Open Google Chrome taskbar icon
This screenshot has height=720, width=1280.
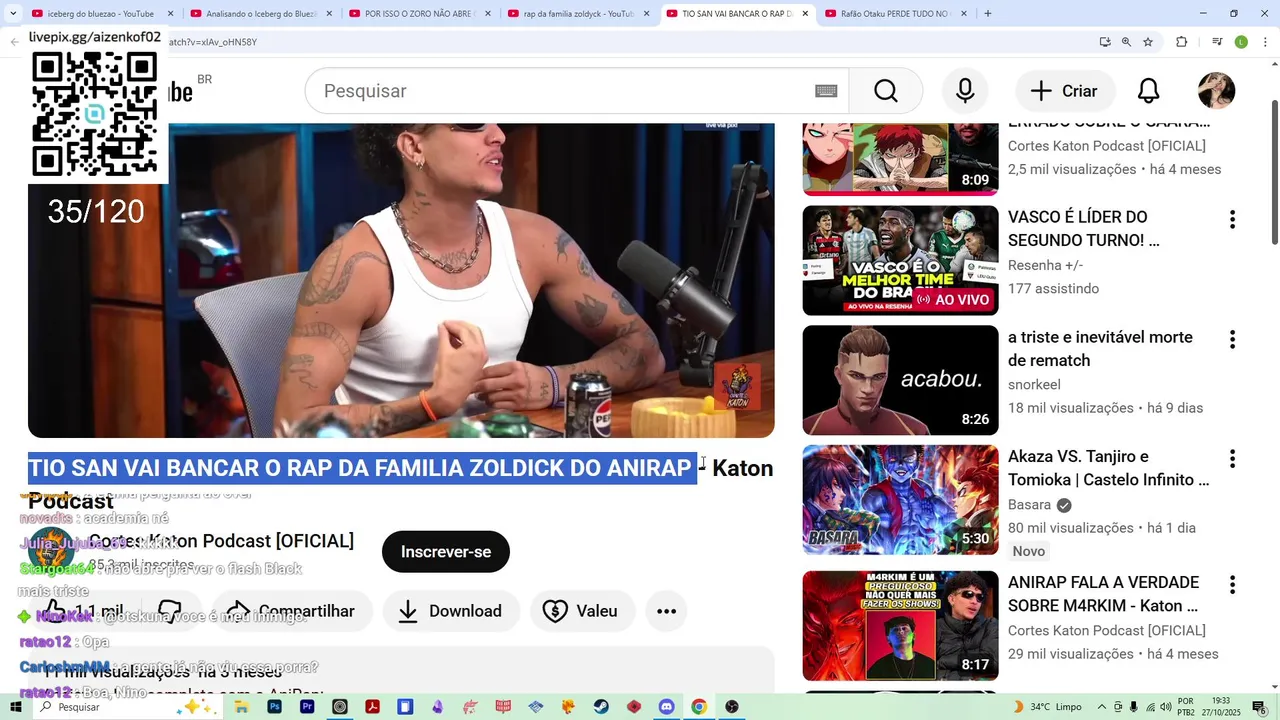(699, 707)
